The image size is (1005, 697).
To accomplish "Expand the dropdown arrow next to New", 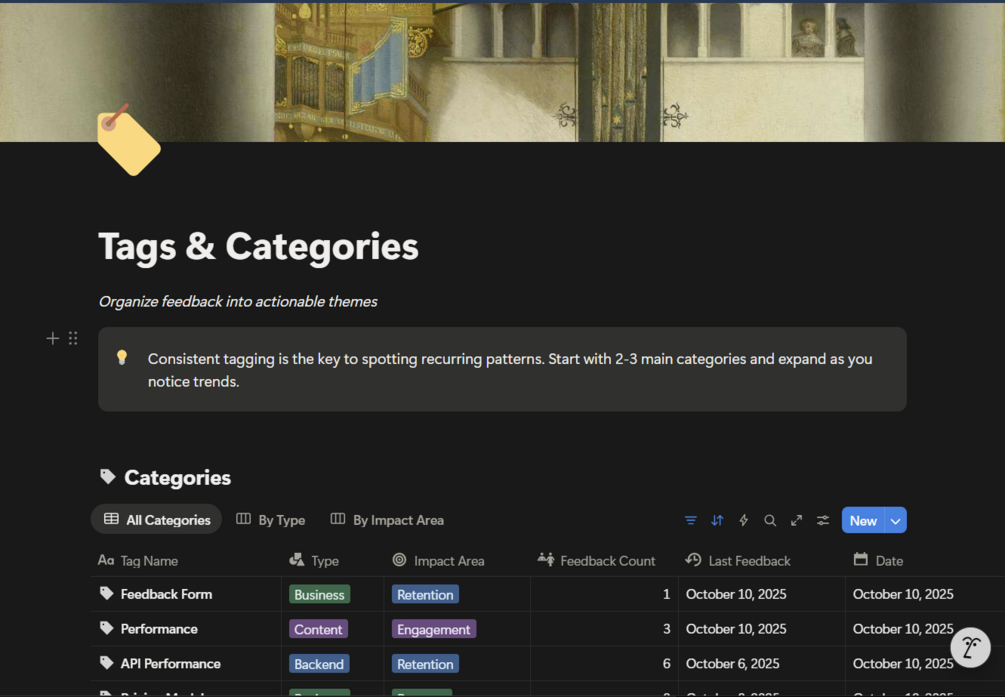I will tap(896, 520).
